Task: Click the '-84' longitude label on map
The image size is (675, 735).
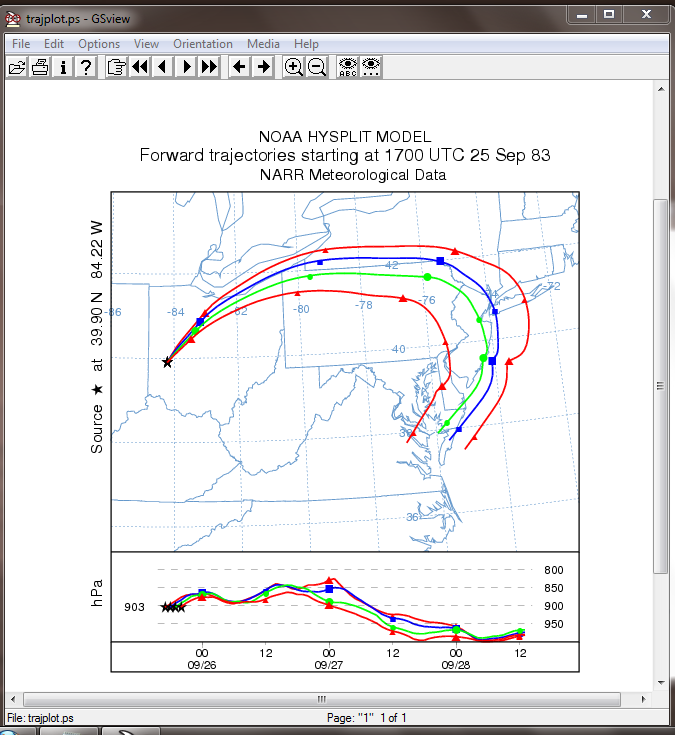Action: click(x=176, y=312)
